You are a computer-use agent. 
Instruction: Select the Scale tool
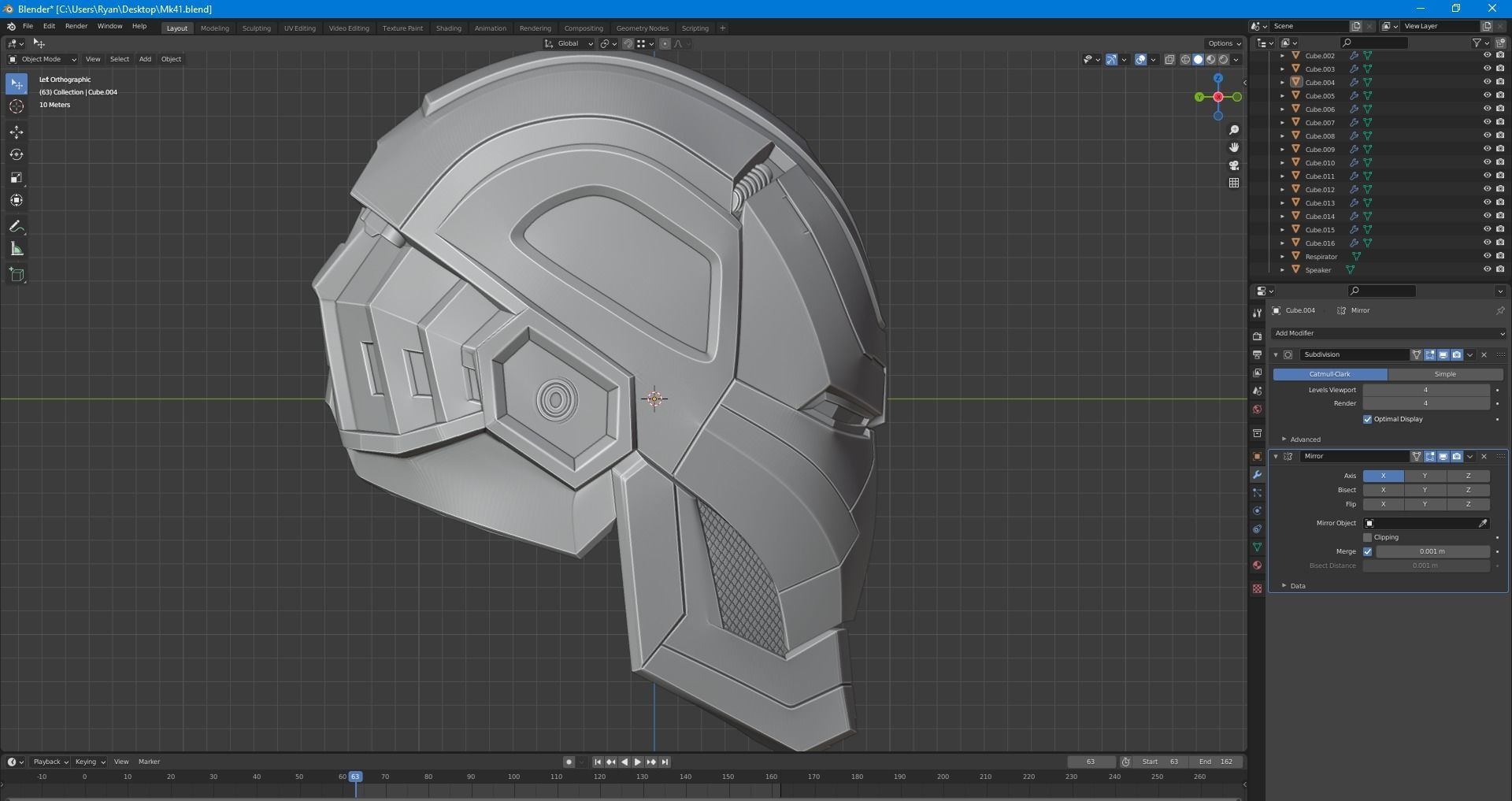pyautogui.click(x=17, y=178)
